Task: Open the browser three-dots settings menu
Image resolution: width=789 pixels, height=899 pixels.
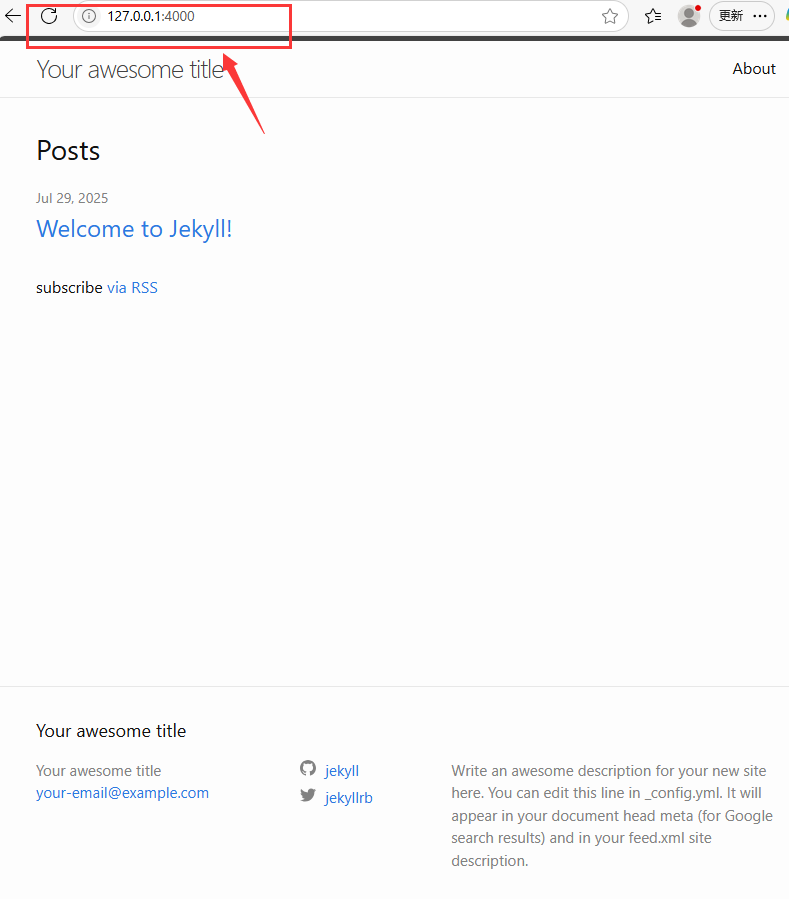Action: click(760, 16)
